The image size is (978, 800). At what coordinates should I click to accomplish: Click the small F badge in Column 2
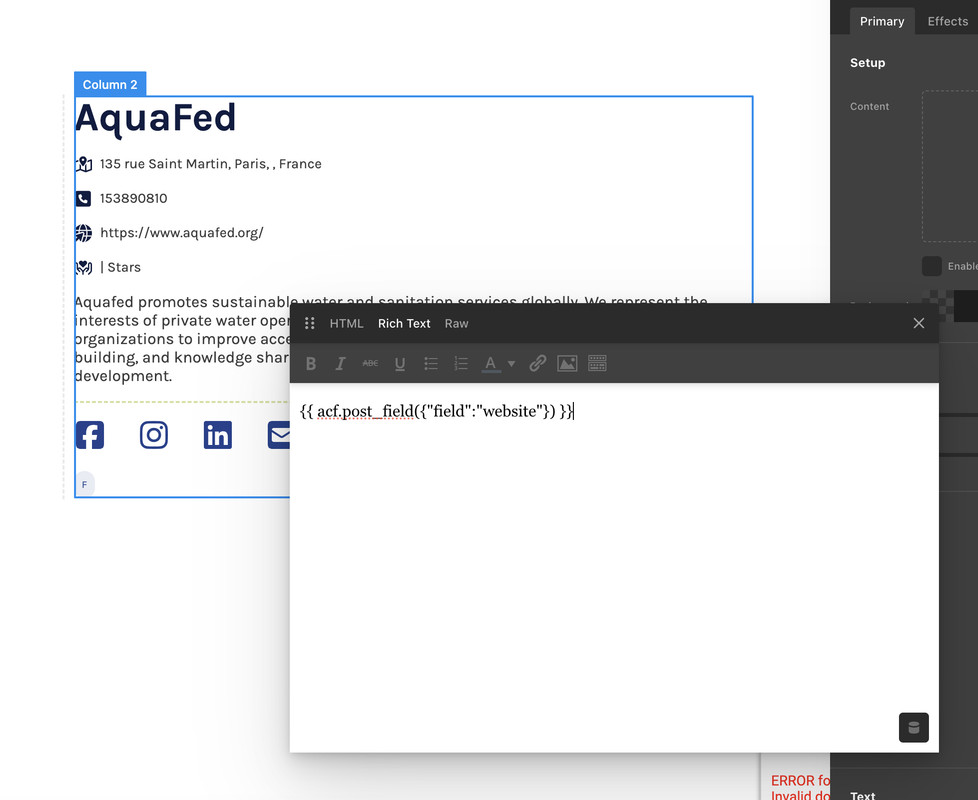pos(85,484)
